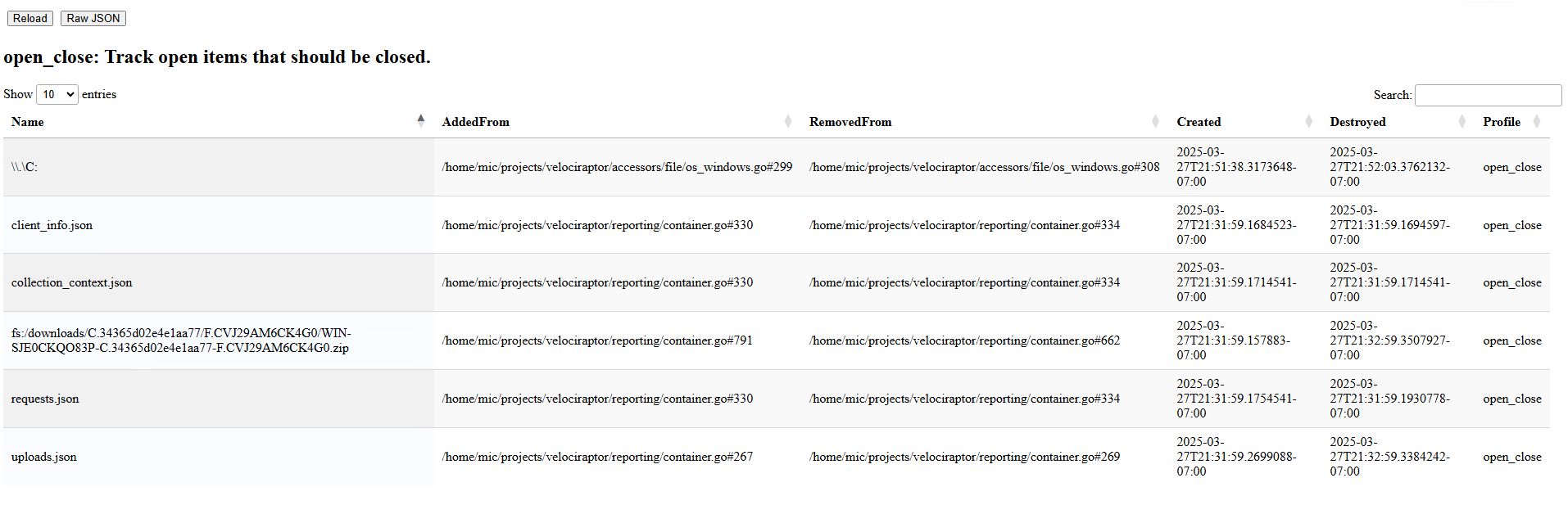
Task: Click the RemovedFrom header label
Action: point(850,122)
